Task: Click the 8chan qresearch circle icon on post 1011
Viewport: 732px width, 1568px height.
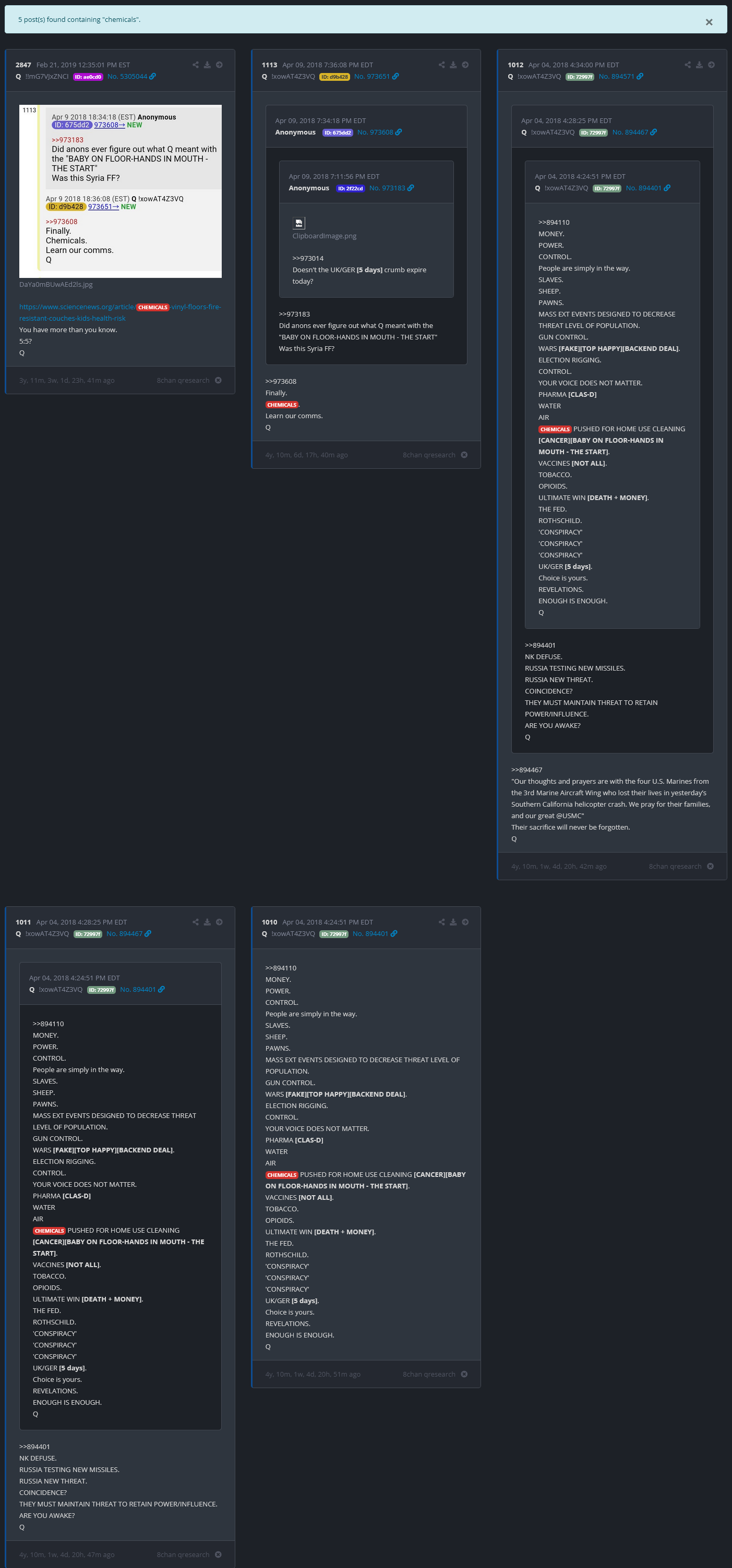Action: point(218,1554)
